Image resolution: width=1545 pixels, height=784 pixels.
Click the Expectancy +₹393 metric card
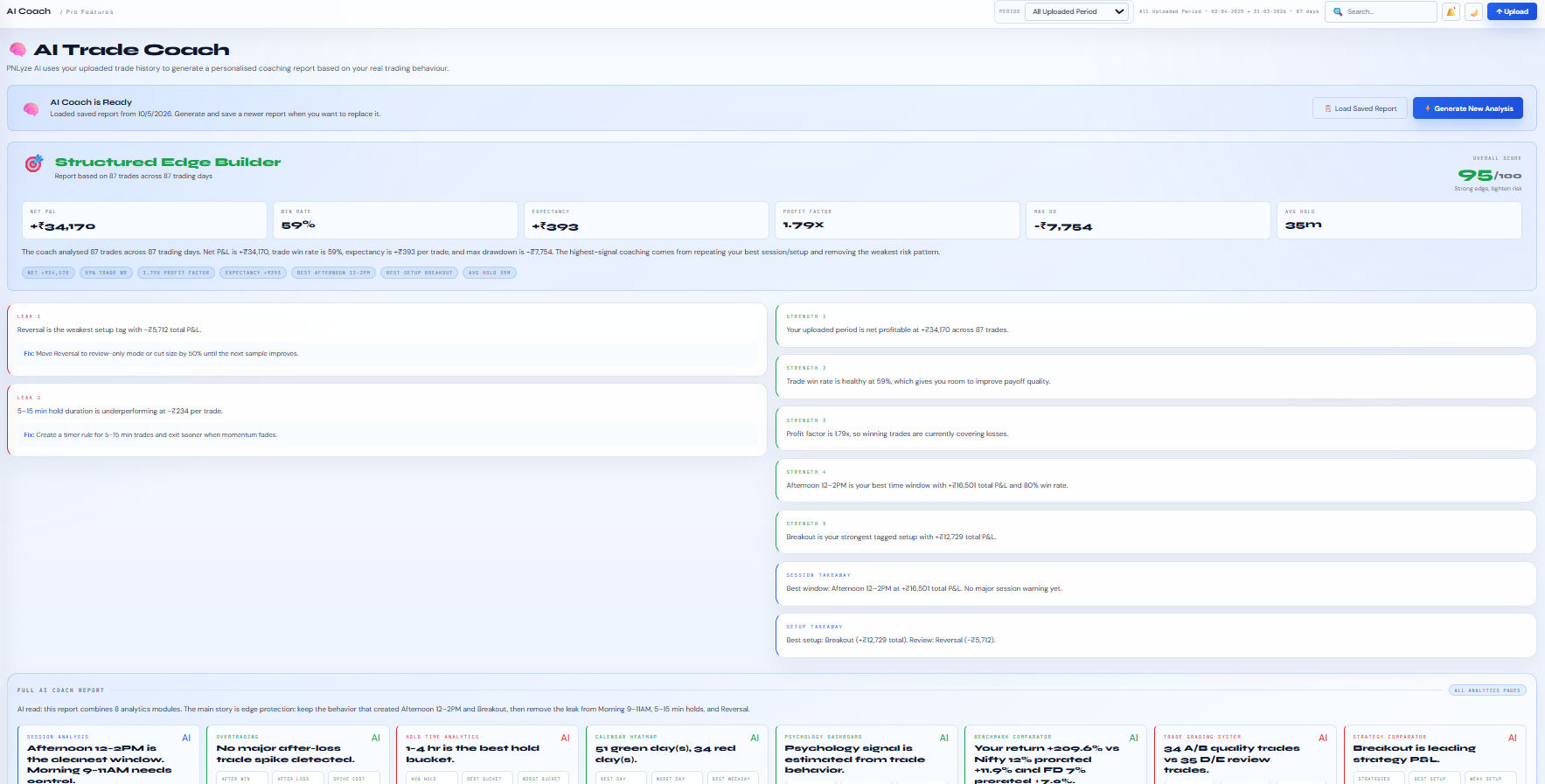[646, 220]
